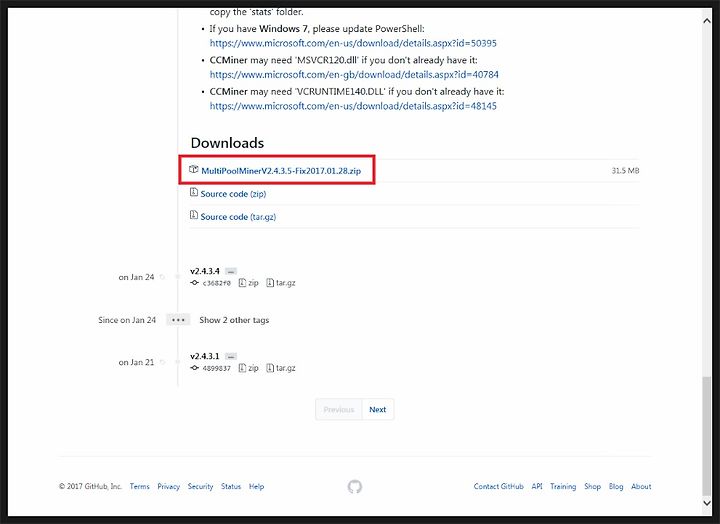Open commit 4899837
Viewport: 720px width, 524px height.
[216, 368]
